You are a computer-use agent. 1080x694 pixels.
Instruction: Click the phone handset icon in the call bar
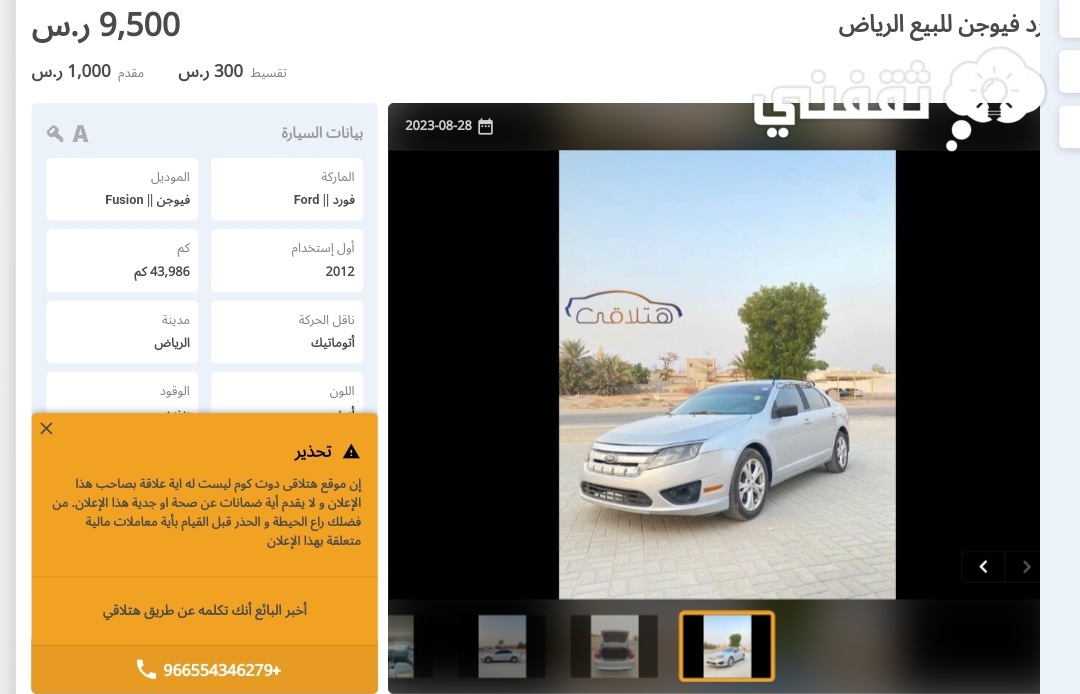pos(146,669)
